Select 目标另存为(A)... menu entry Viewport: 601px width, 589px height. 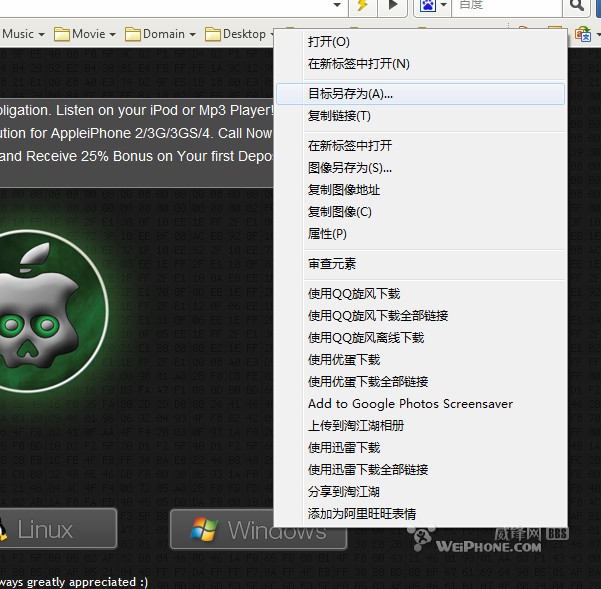(x=350, y=94)
